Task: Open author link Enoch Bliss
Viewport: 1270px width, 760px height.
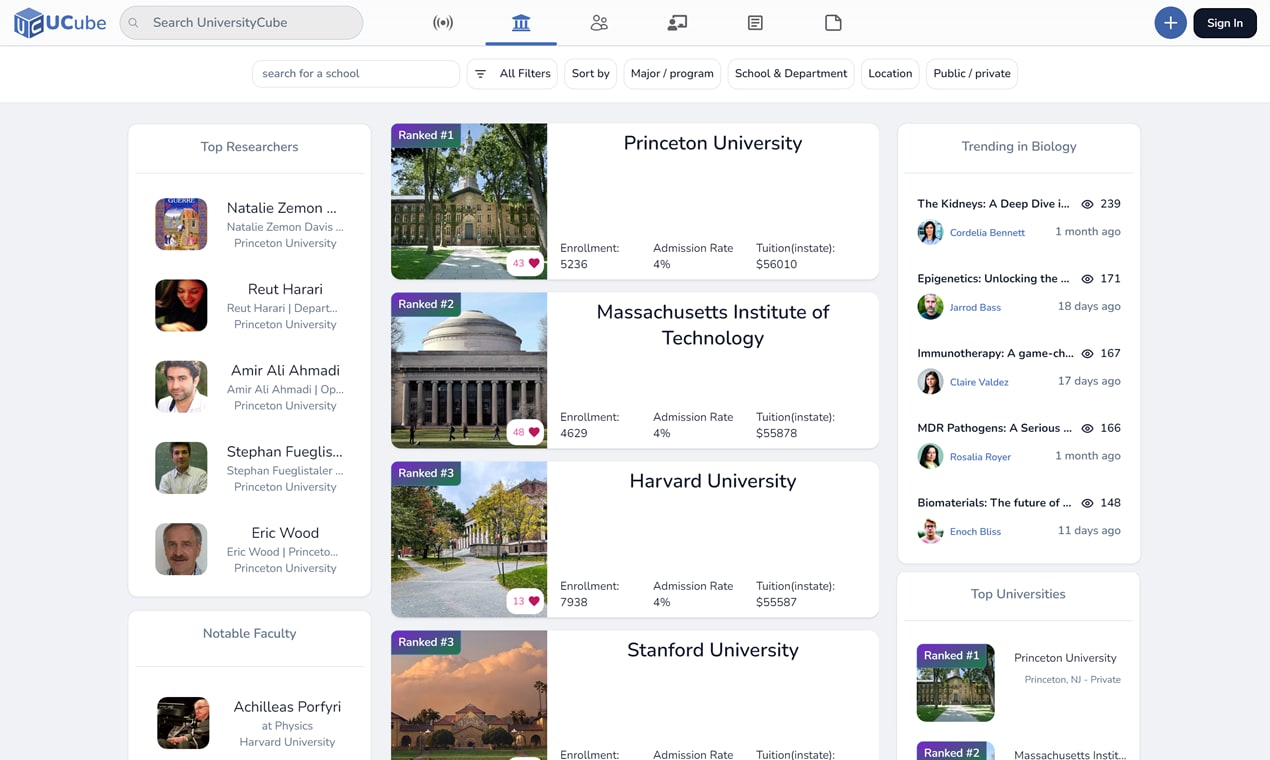Action: click(975, 532)
